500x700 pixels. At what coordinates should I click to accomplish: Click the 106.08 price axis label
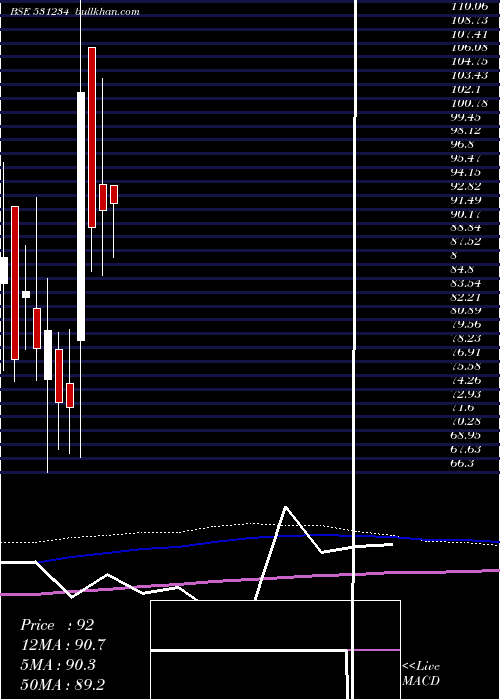469,48
